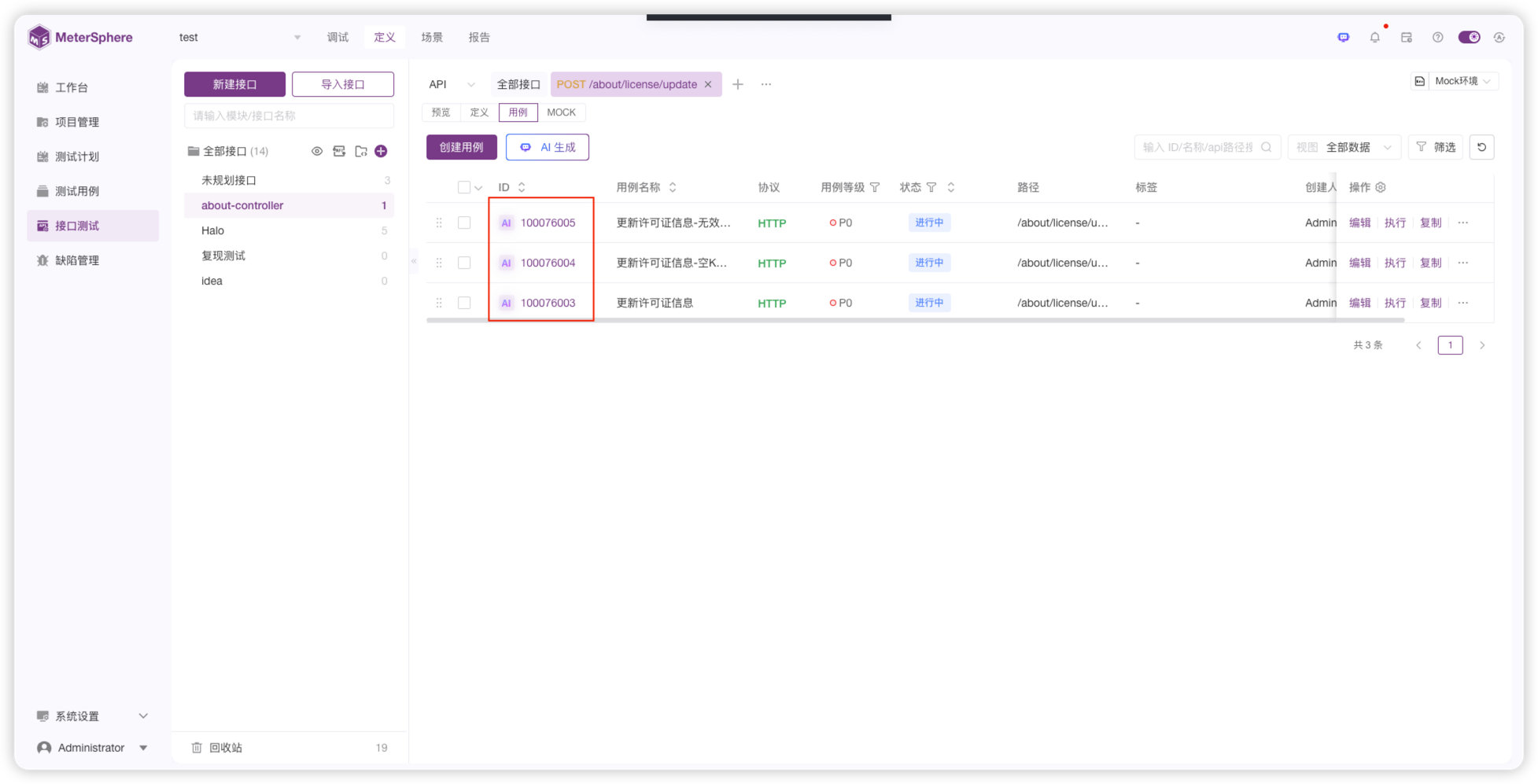This screenshot has height=784, width=1538.
Task: Open the API protocol dropdown
Action: [x=452, y=84]
